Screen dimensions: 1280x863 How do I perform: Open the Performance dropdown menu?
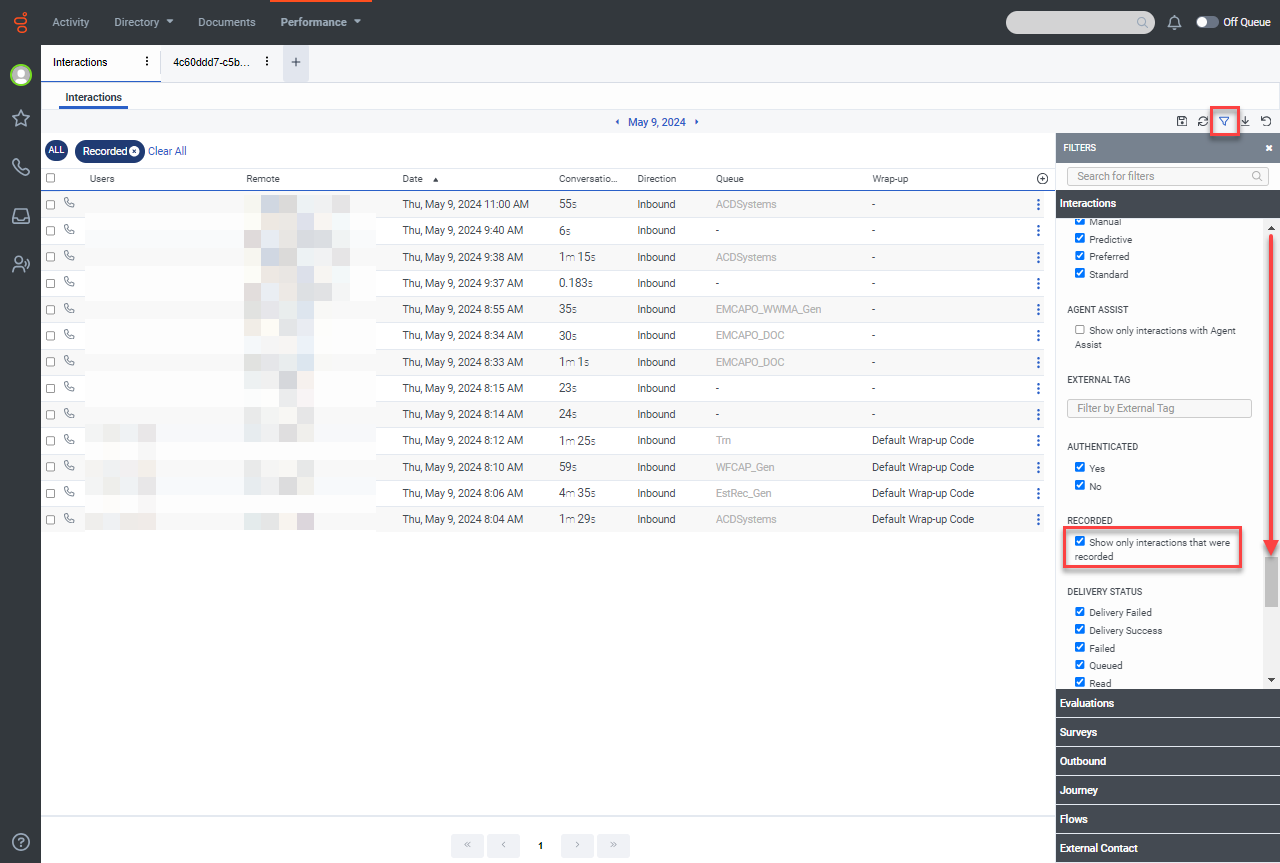(320, 22)
